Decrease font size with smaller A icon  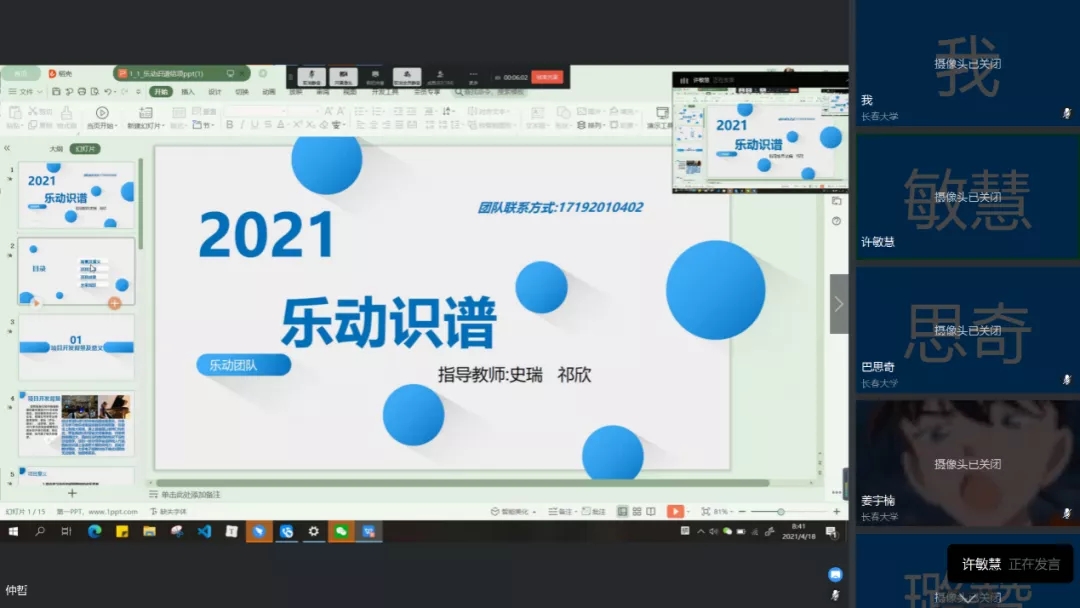[340, 111]
